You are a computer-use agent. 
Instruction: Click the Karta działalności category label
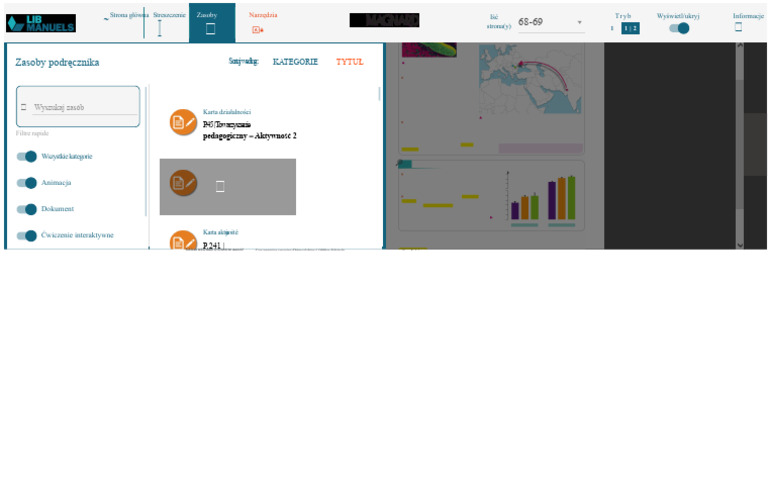pyautogui.click(x=227, y=112)
